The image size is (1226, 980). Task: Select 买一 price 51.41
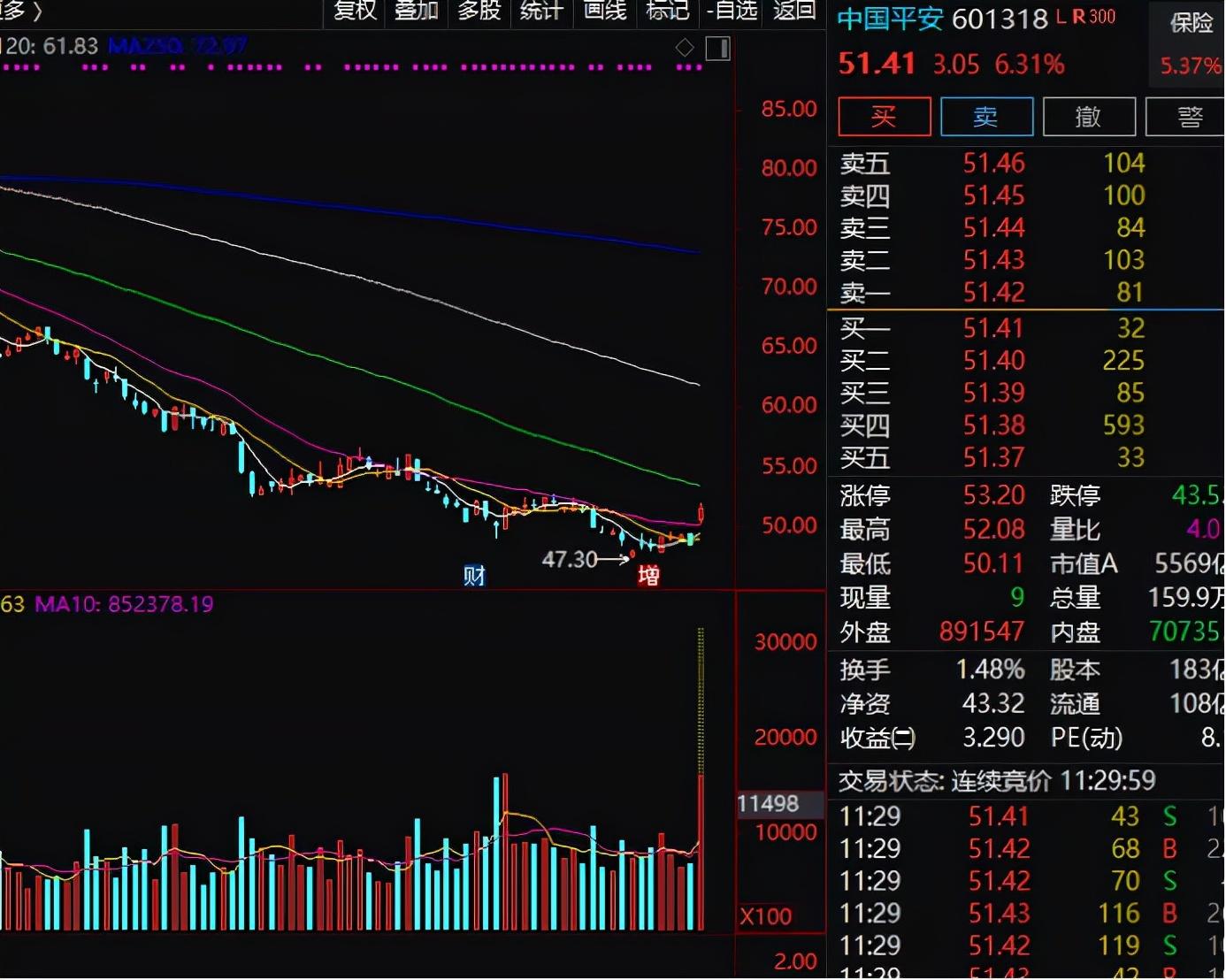[x=993, y=329]
